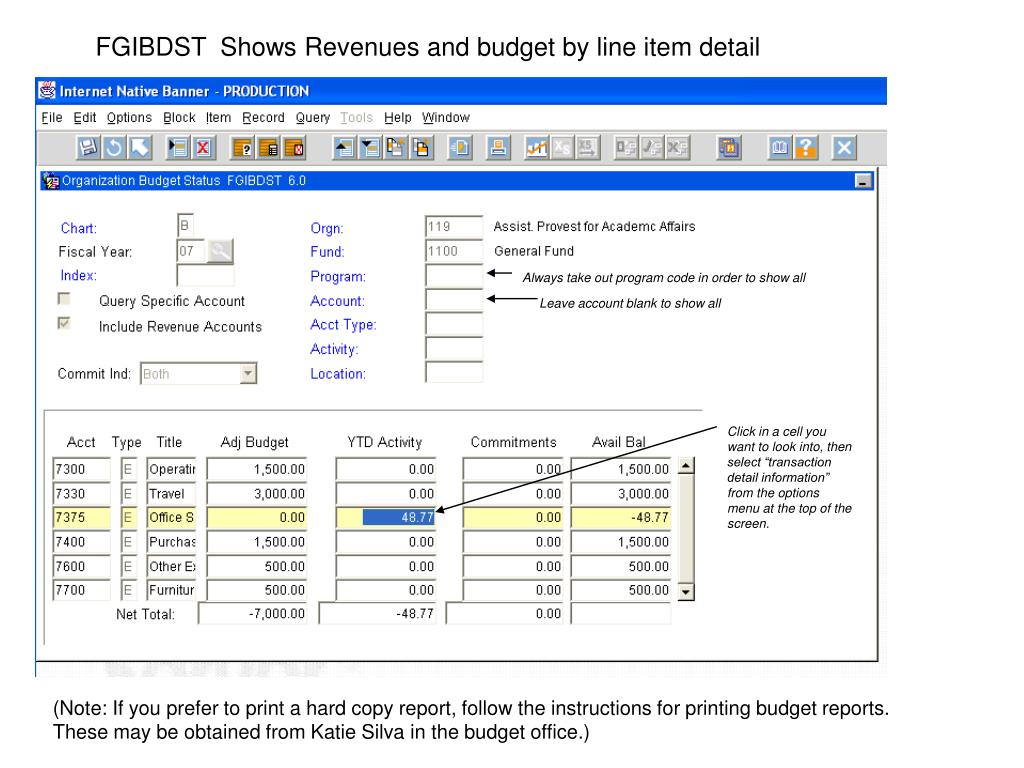The width and height of the screenshot is (1024, 768).
Task: Click the empty Program field
Action: click(454, 276)
